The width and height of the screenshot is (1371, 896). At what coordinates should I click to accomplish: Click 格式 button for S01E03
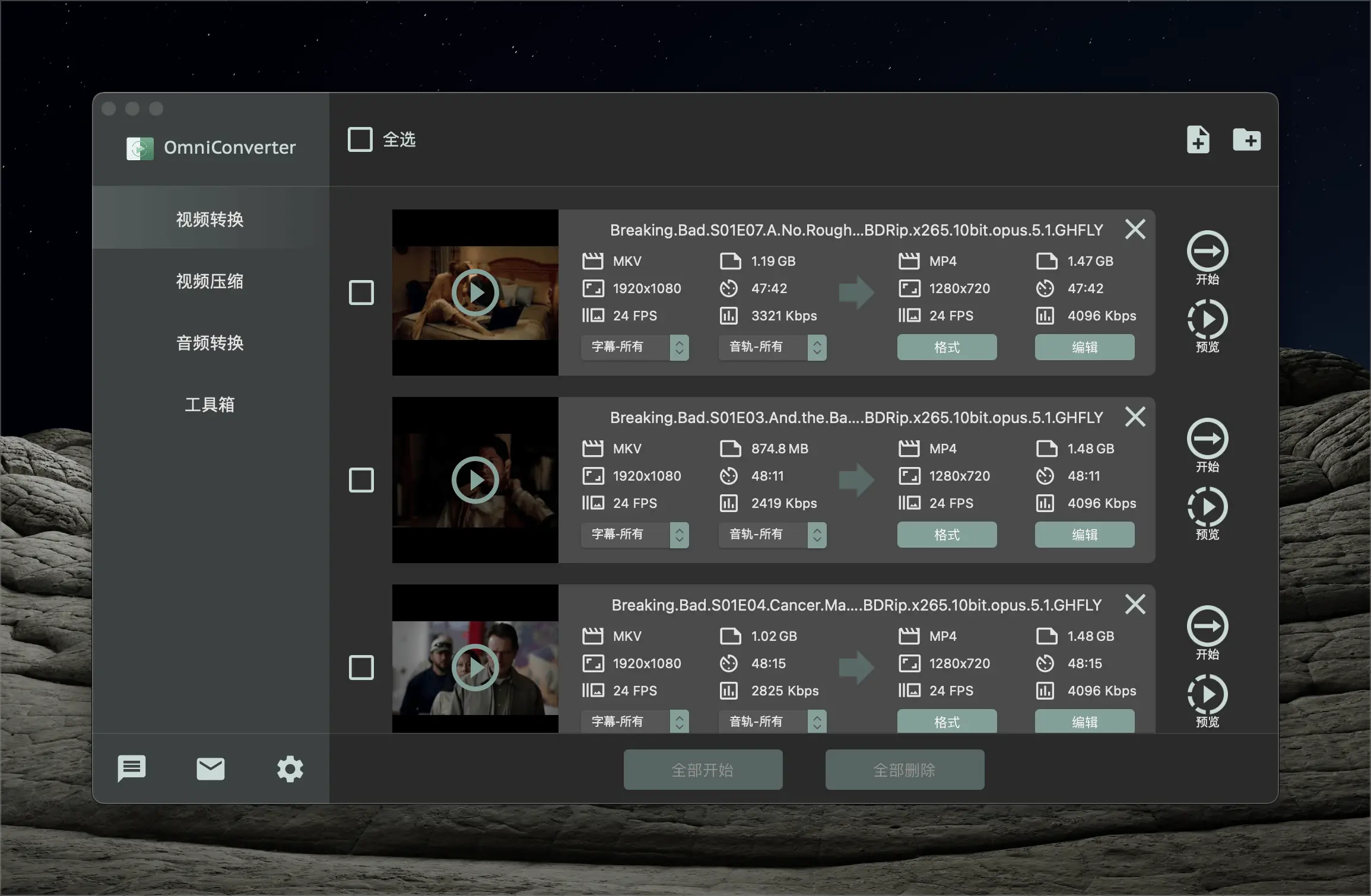click(947, 535)
